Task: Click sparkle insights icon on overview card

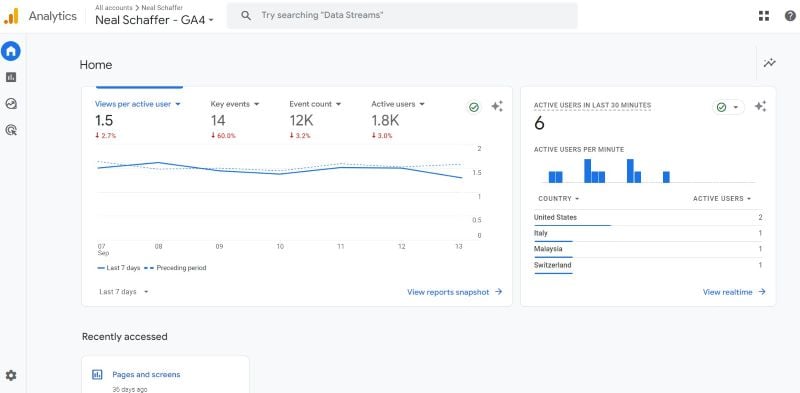Action: (497, 107)
